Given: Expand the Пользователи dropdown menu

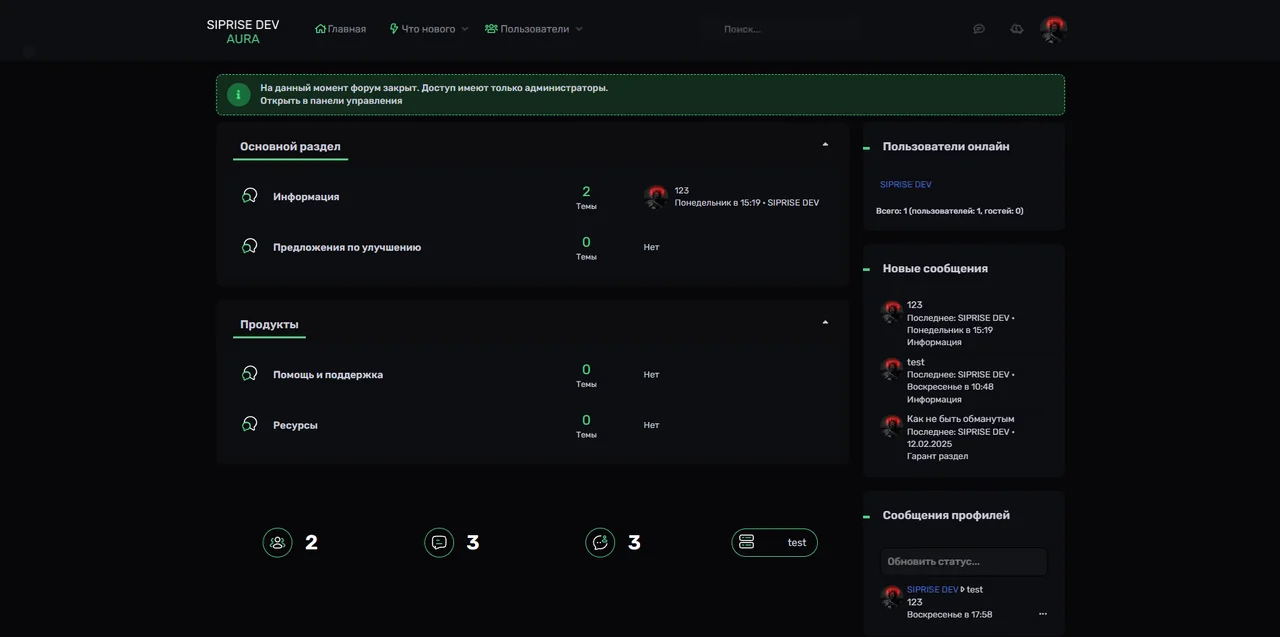Looking at the screenshot, I should point(579,30).
